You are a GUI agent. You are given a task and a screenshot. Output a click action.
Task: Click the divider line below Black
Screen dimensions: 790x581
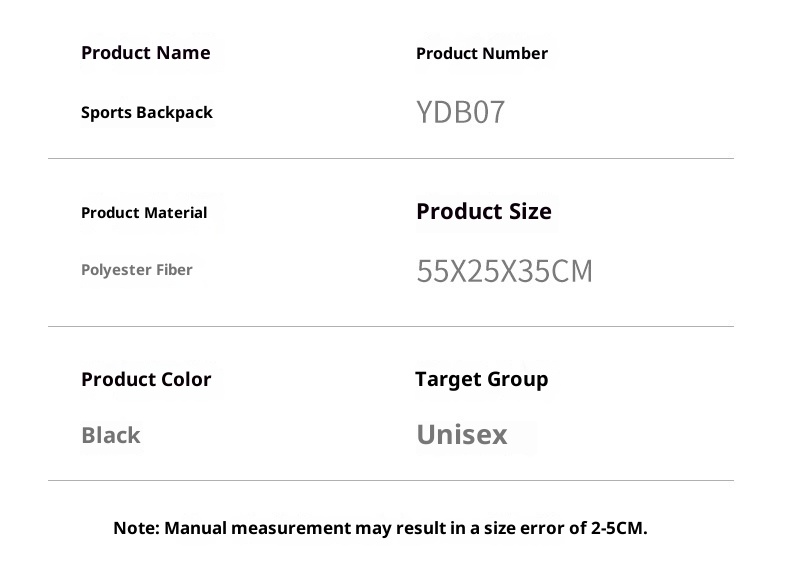[x=390, y=480]
